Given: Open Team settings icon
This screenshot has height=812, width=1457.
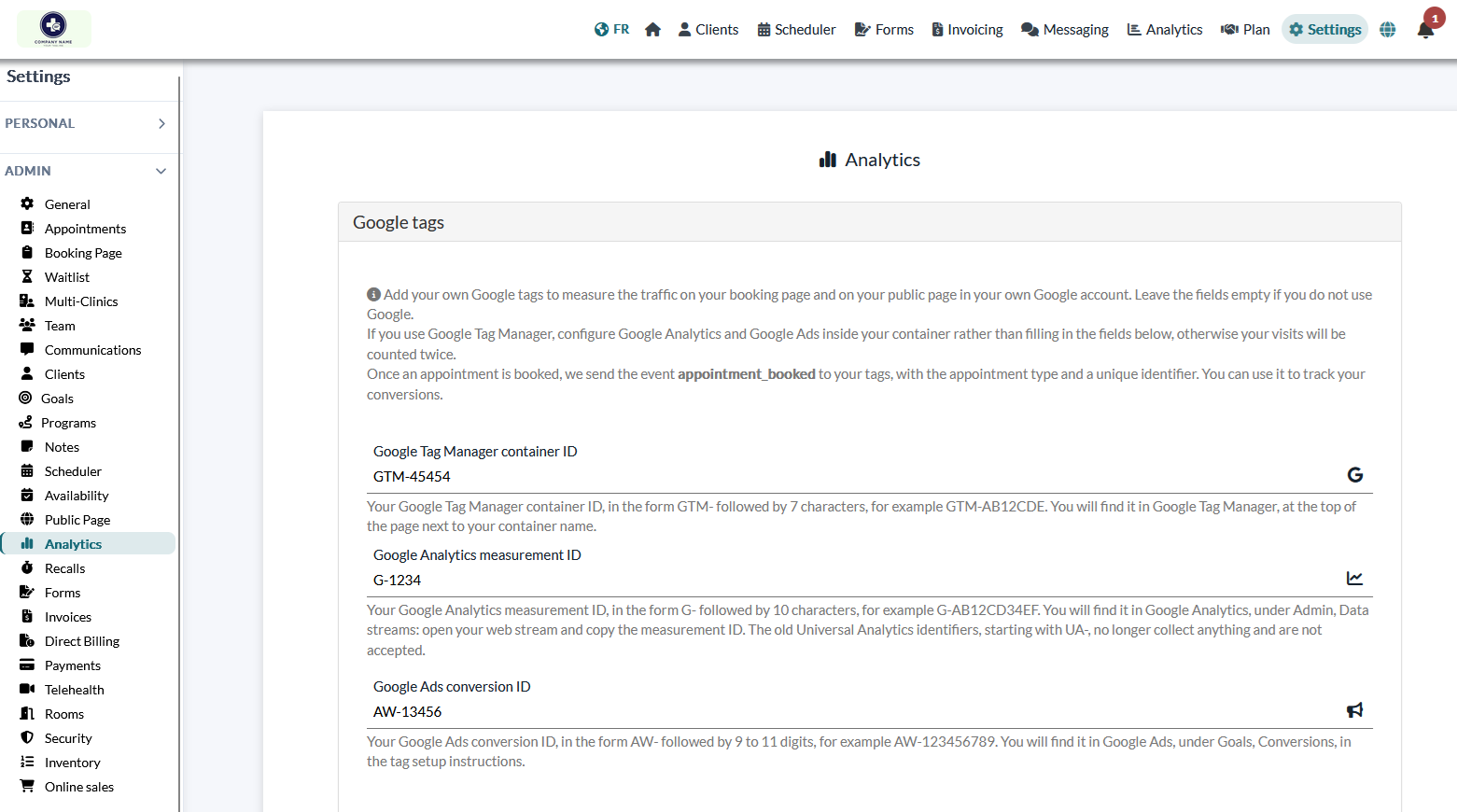Looking at the screenshot, I should click(27, 325).
